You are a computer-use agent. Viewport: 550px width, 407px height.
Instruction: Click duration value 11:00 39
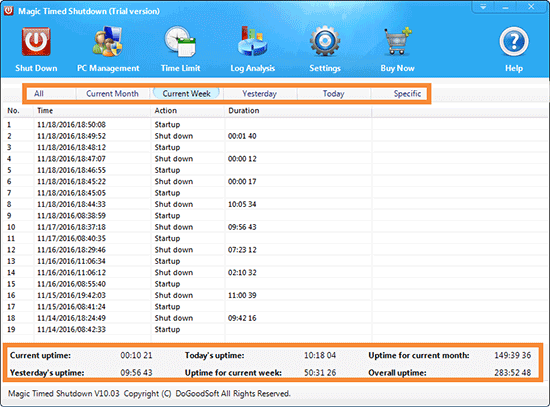242,295
